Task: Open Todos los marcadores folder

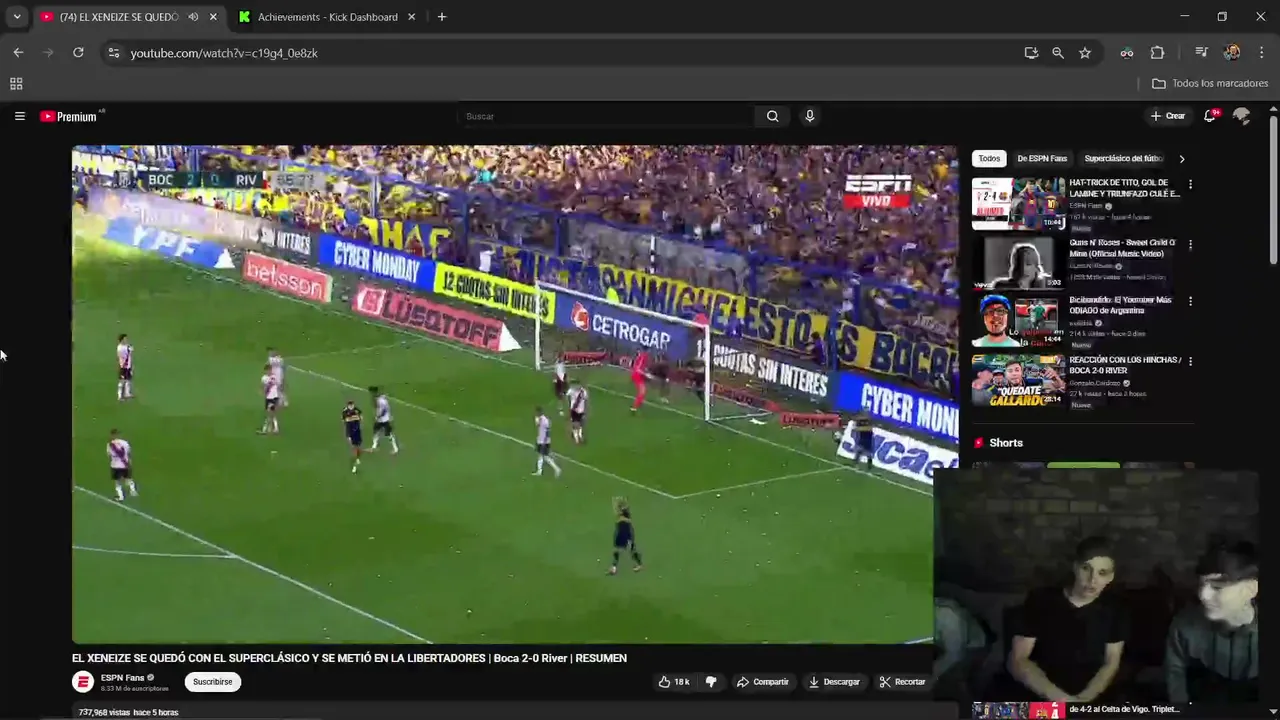Action: (1210, 84)
